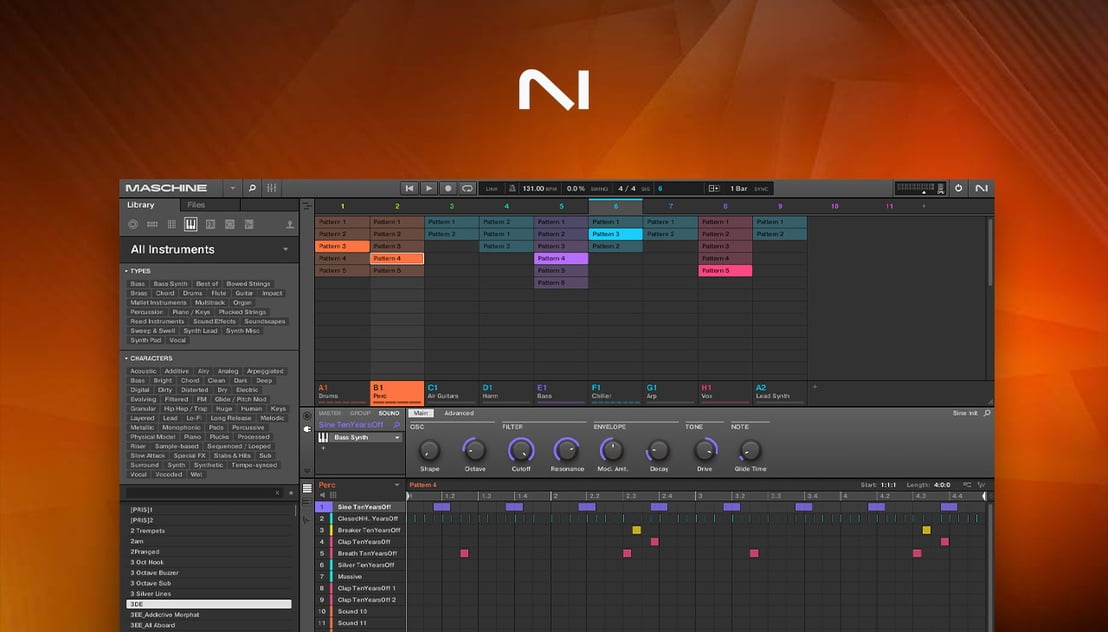Select 3 Octave Buzzer preset in results
Image resolution: width=1108 pixels, height=632 pixels.
(x=209, y=573)
